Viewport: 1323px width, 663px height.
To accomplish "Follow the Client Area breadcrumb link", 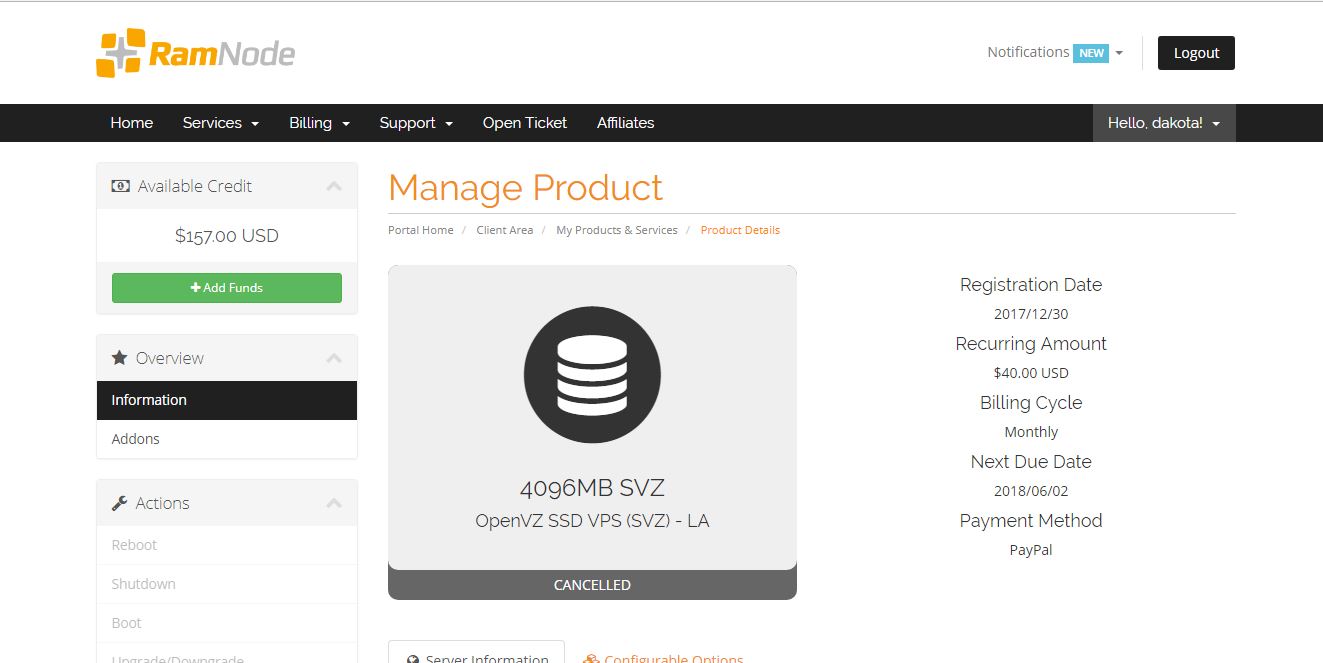I will [x=505, y=230].
